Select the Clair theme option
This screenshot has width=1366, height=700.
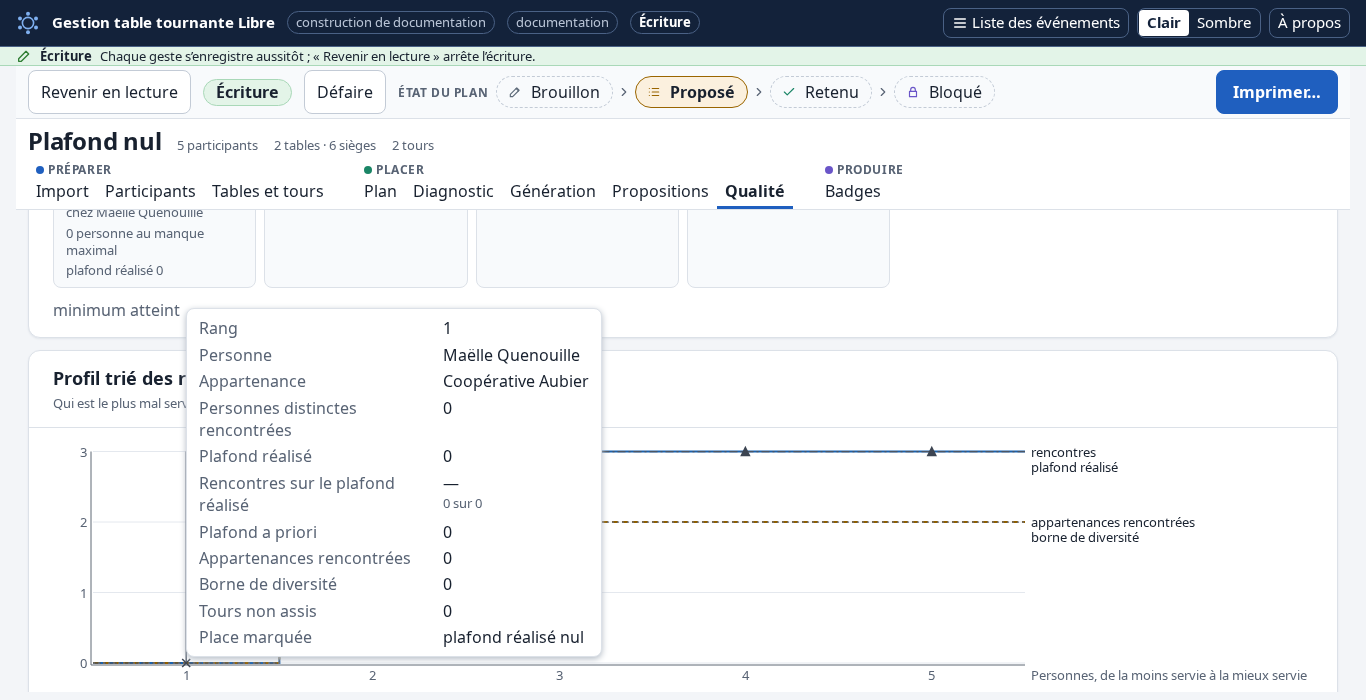1164,23
